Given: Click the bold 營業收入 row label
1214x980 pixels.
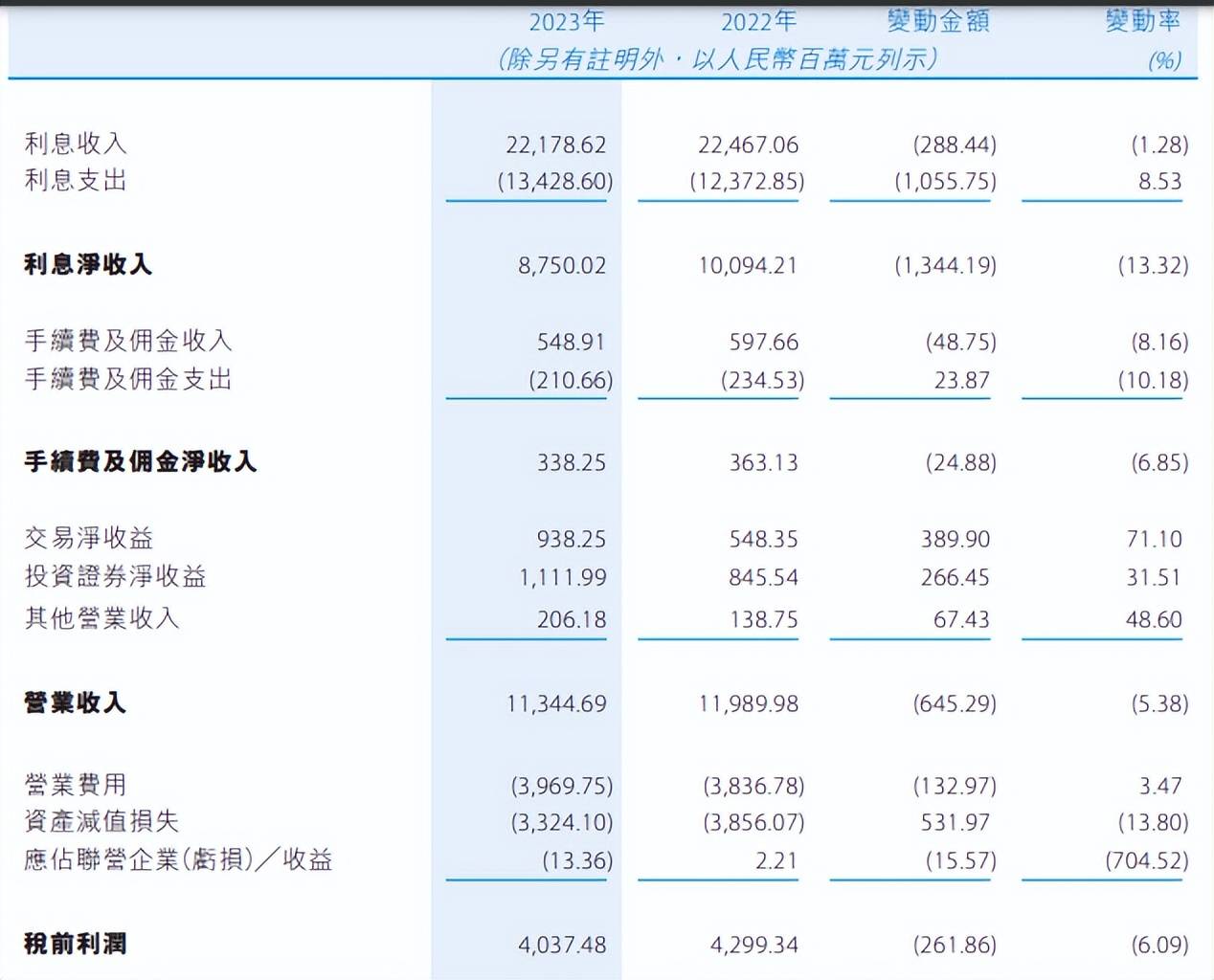Looking at the screenshot, I should coord(75,702).
